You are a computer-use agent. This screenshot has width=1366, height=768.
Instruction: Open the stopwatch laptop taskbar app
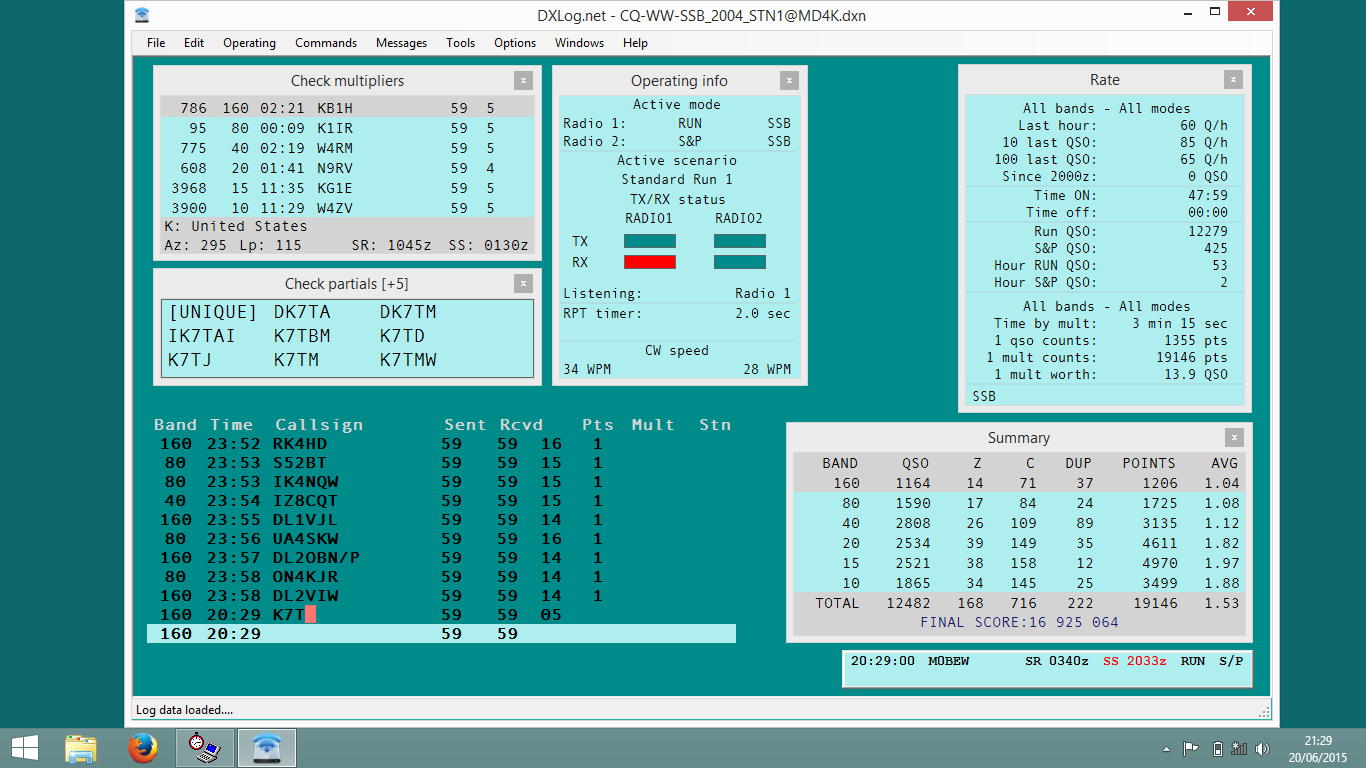coord(205,748)
